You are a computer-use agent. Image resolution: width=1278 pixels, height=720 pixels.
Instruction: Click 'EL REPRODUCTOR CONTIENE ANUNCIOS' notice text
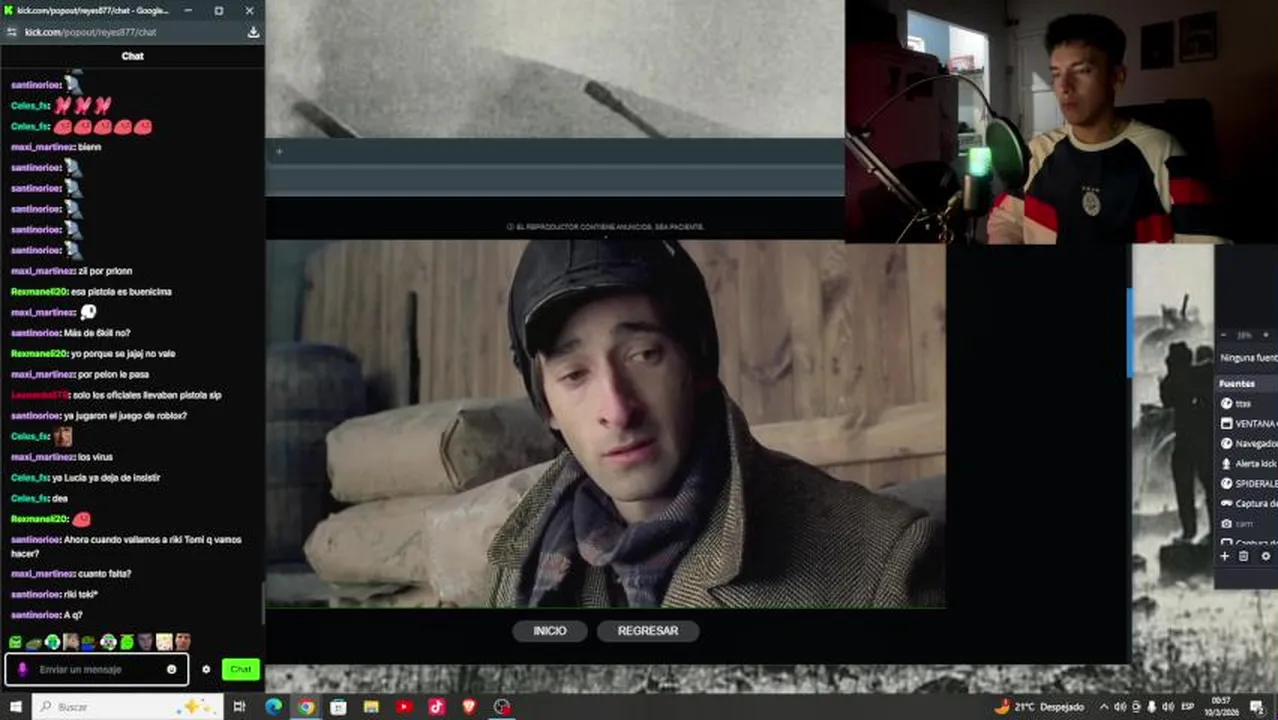coord(605,227)
